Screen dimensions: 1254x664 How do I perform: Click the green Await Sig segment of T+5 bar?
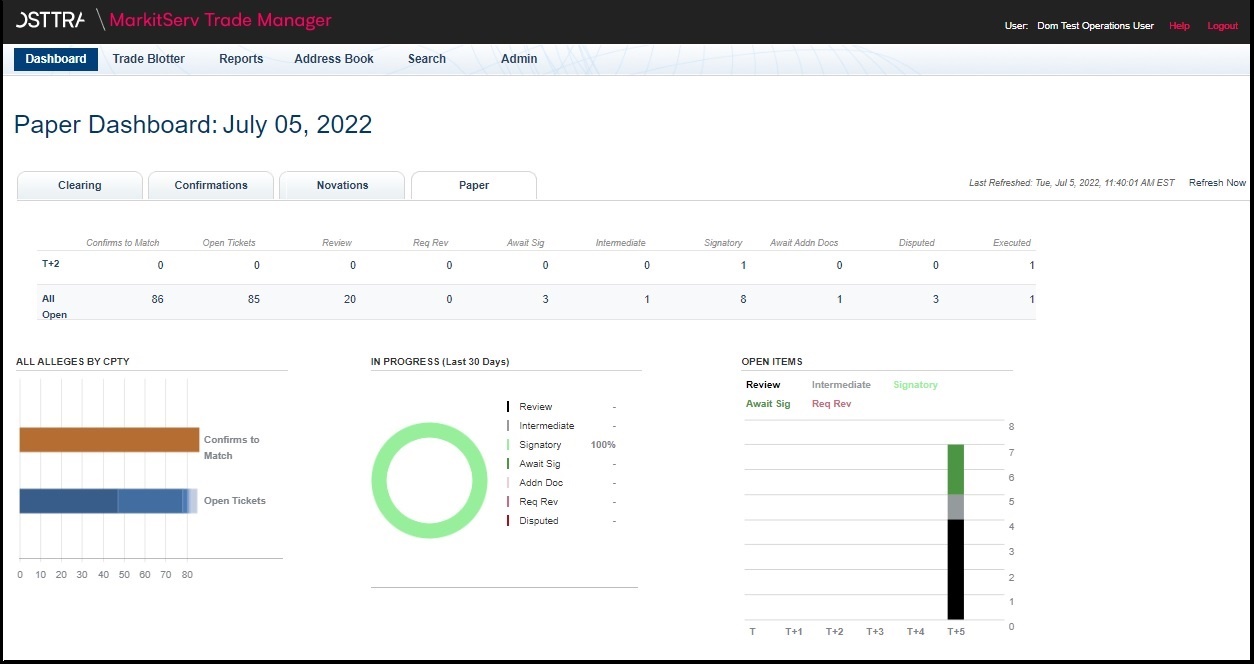click(x=956, y=470)
